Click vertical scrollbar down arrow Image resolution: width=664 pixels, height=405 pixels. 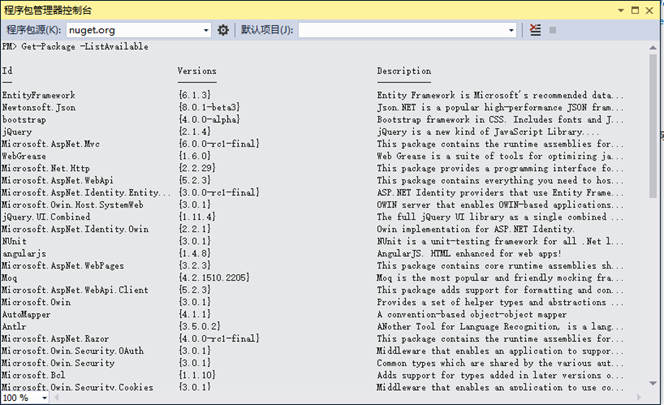[653, 383]
